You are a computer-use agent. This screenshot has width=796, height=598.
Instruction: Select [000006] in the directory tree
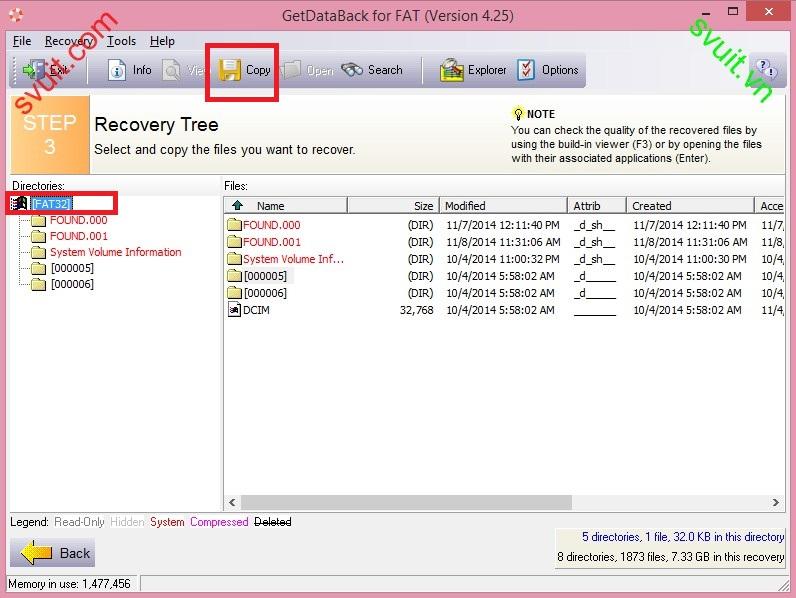click(x=72, y=284)
